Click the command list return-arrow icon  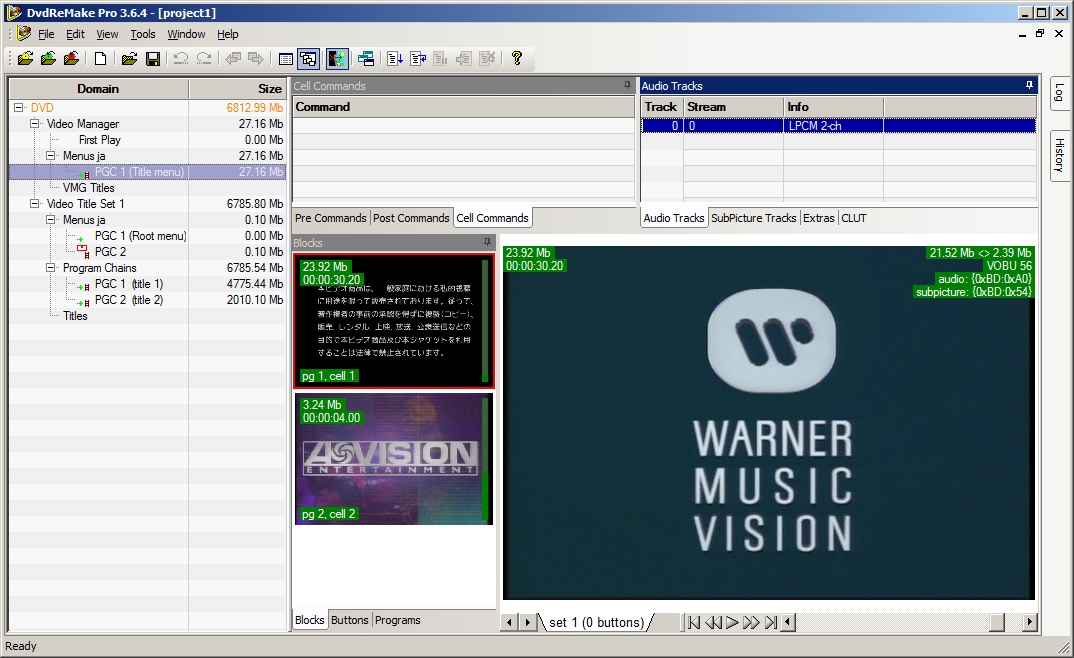418,59
